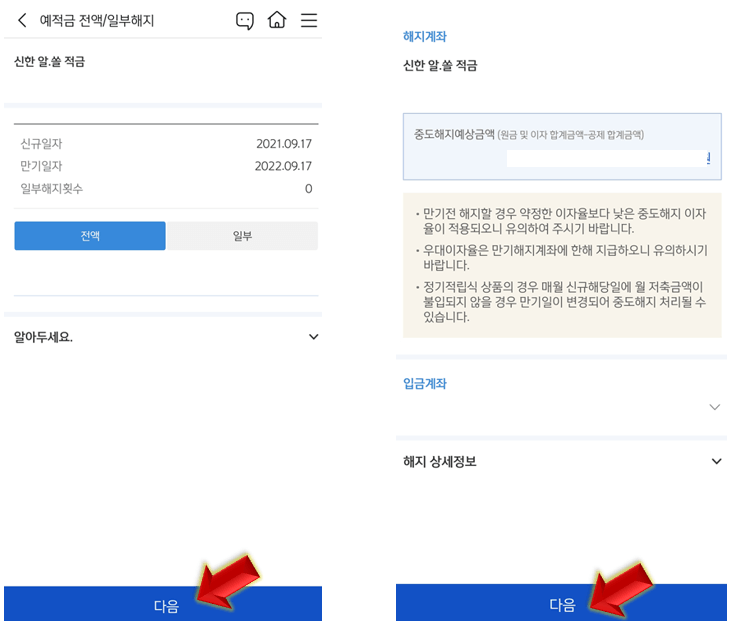Select the 신규일자 2021.09.17 value
Screen dimensions: 741x625
(x=284, y=144)
